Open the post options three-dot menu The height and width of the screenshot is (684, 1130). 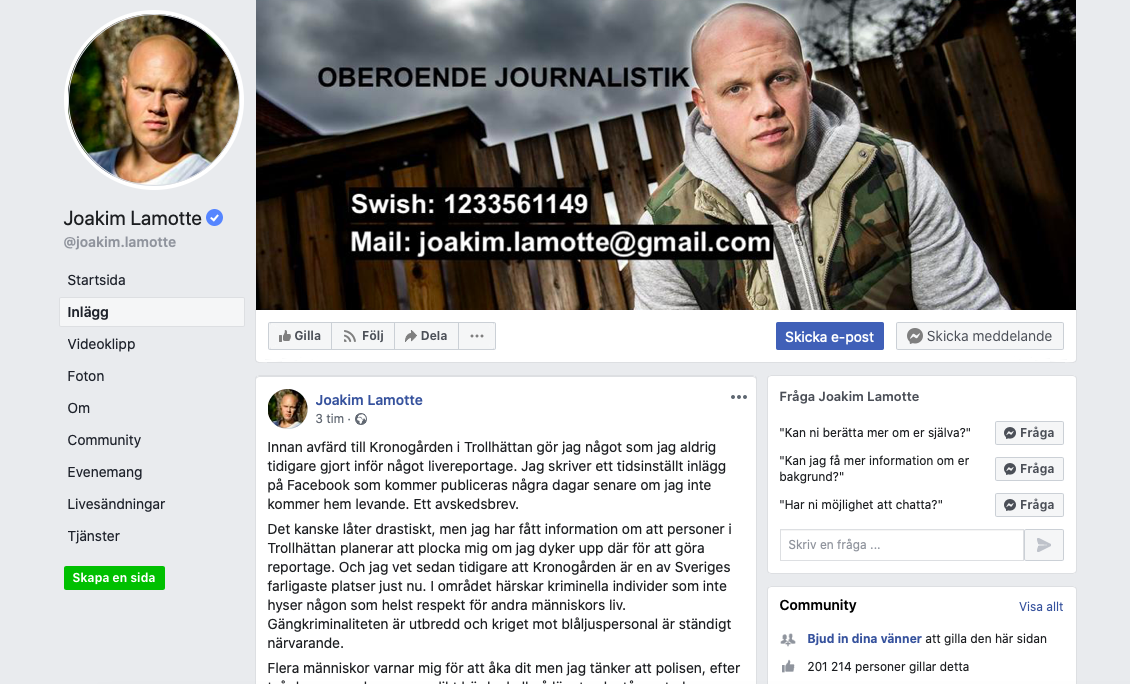click(x=739, y=397)
